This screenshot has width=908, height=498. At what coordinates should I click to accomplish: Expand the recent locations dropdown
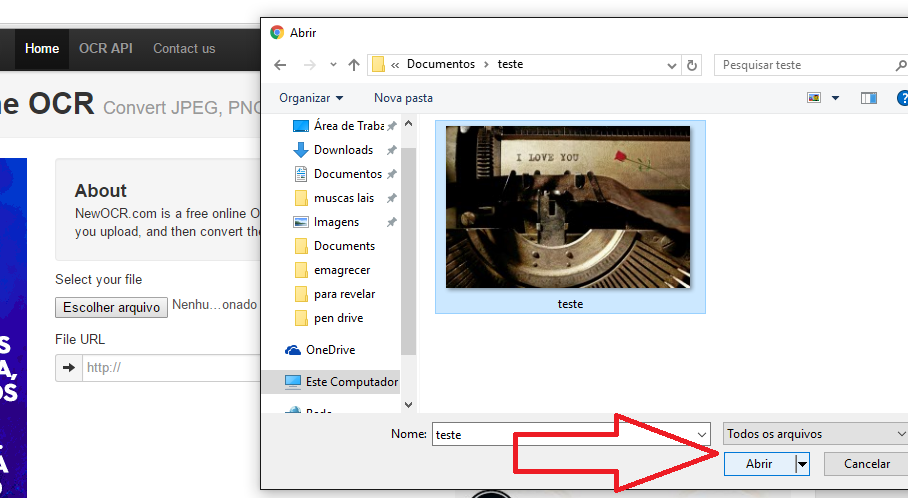333,65
